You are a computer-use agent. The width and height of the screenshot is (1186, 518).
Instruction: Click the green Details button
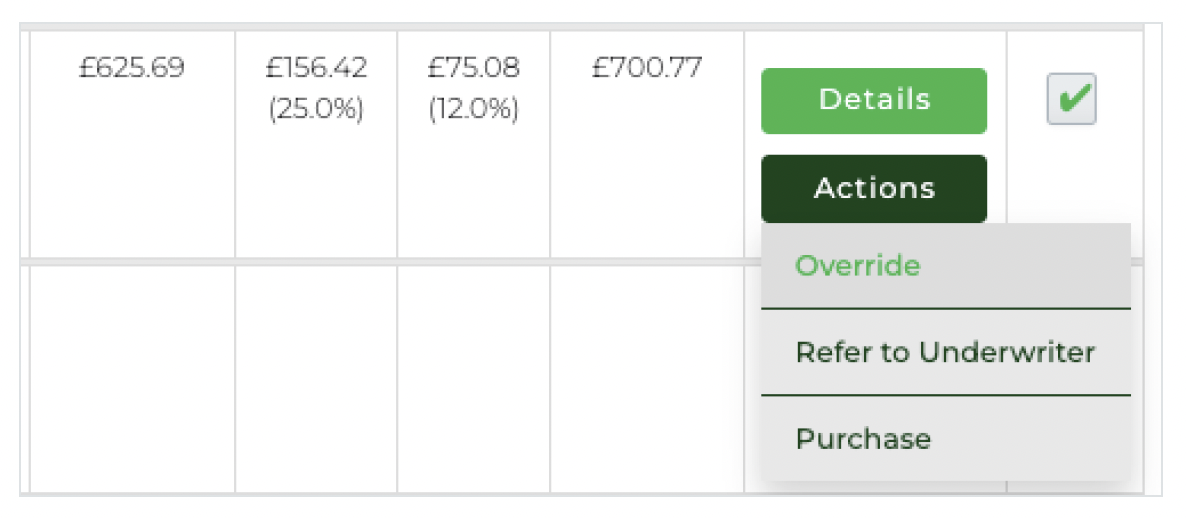(x=873, y=100)
